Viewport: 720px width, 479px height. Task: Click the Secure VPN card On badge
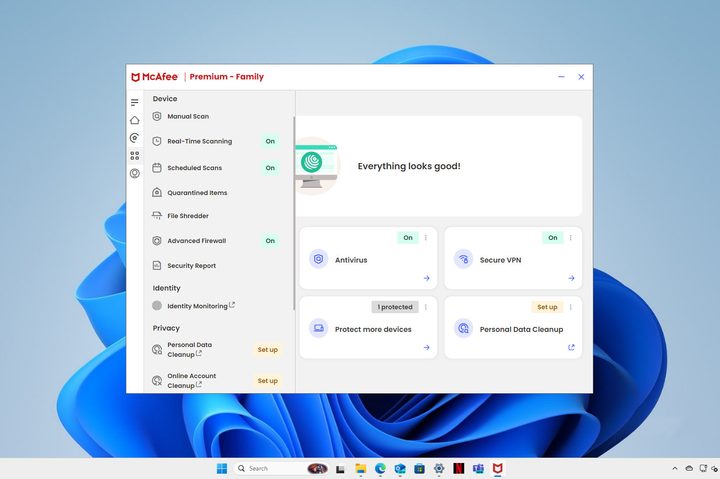coord(552,237)
